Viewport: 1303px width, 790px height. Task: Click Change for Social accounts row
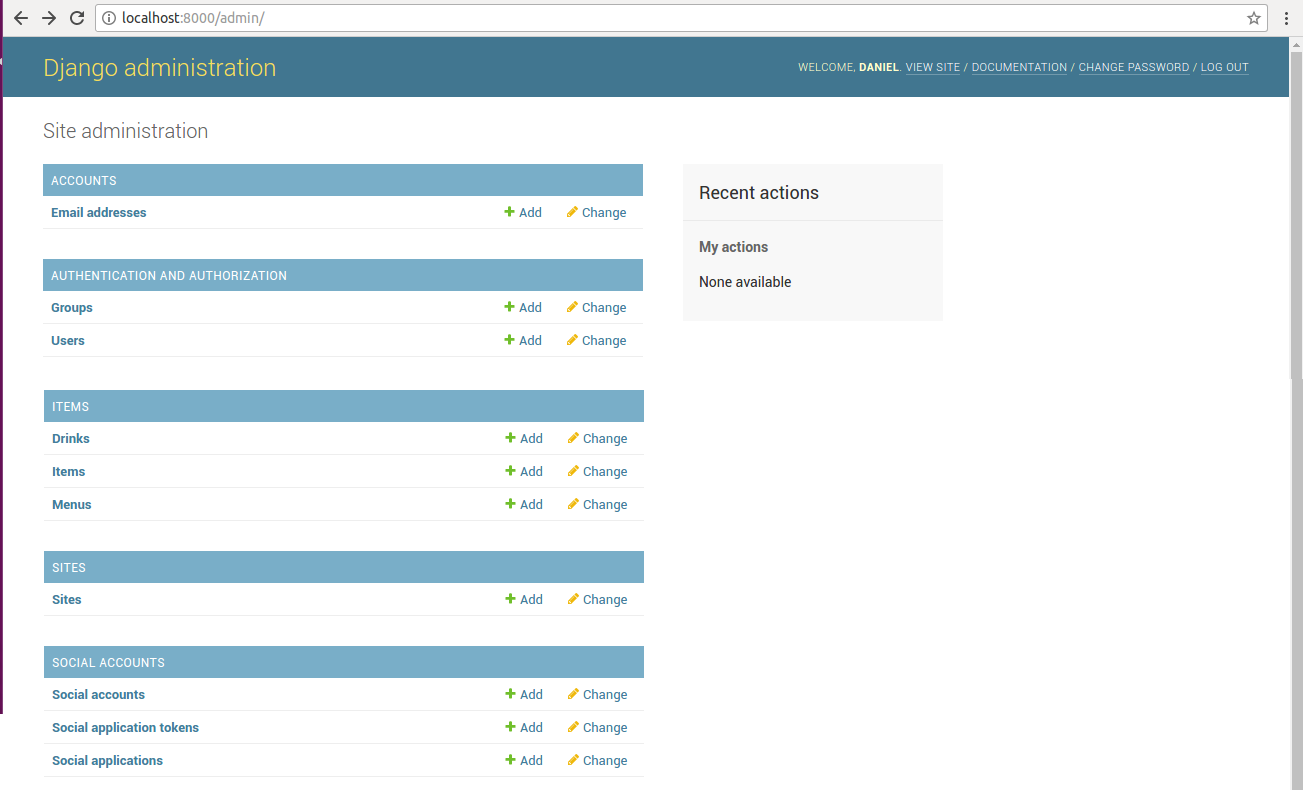tap(597, 694)
